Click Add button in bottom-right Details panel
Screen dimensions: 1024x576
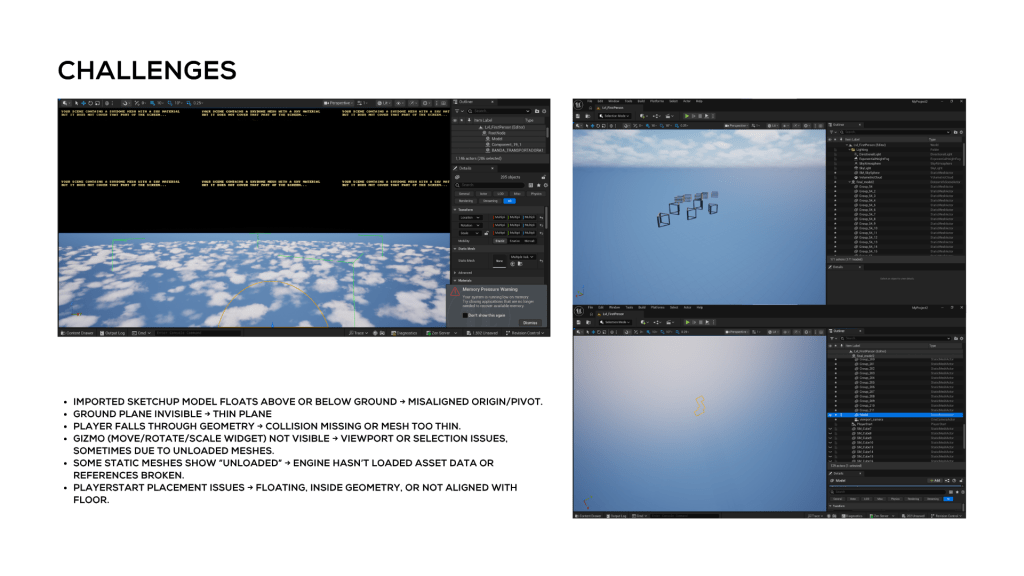937,481
